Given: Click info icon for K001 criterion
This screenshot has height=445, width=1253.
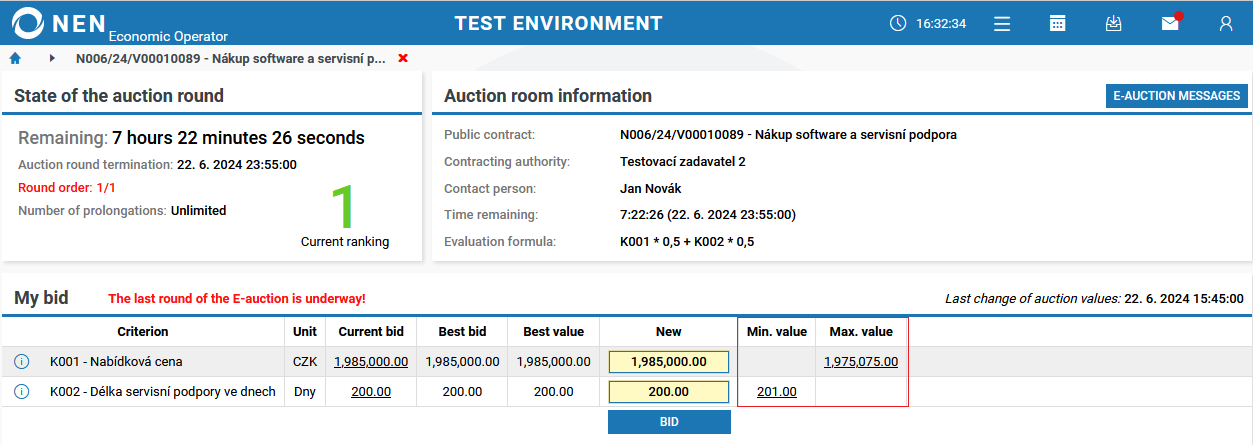Looking at the screenshot, I should point(22,362).
